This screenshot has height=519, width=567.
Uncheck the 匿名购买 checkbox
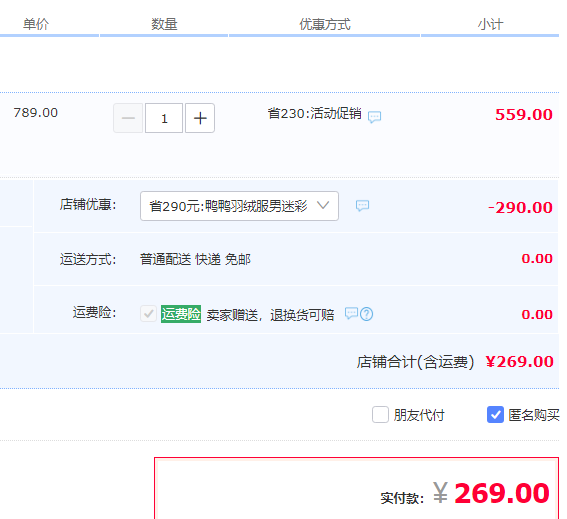[x=495, y=414]
